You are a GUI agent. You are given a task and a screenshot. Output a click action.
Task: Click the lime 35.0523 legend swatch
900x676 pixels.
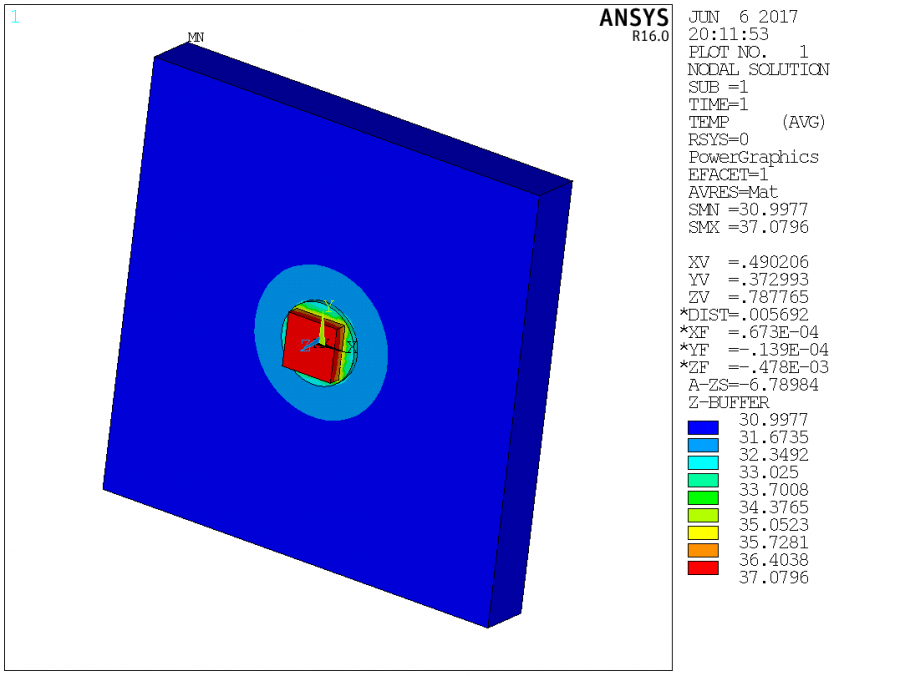click(703, 515)
